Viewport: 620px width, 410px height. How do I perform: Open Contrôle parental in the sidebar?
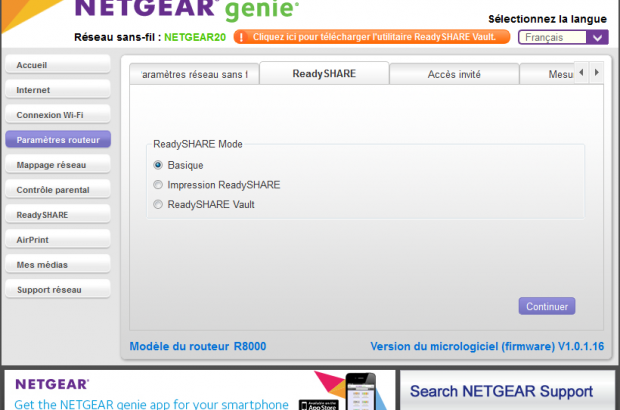coord(57,190)
